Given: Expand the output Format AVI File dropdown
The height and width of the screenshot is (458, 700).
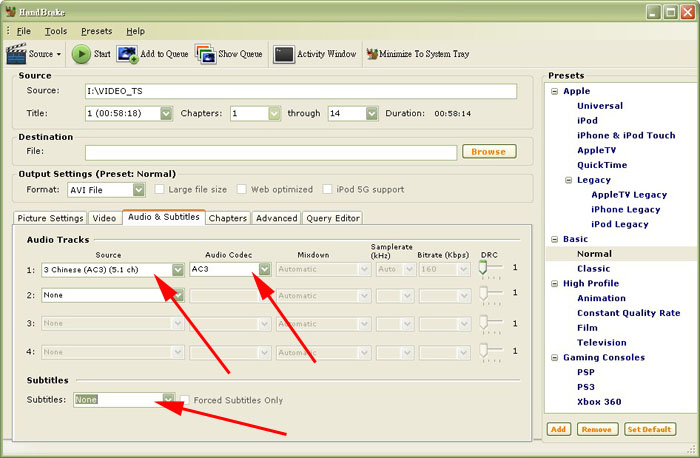Looking at the screenshot, I should point(138,189).
